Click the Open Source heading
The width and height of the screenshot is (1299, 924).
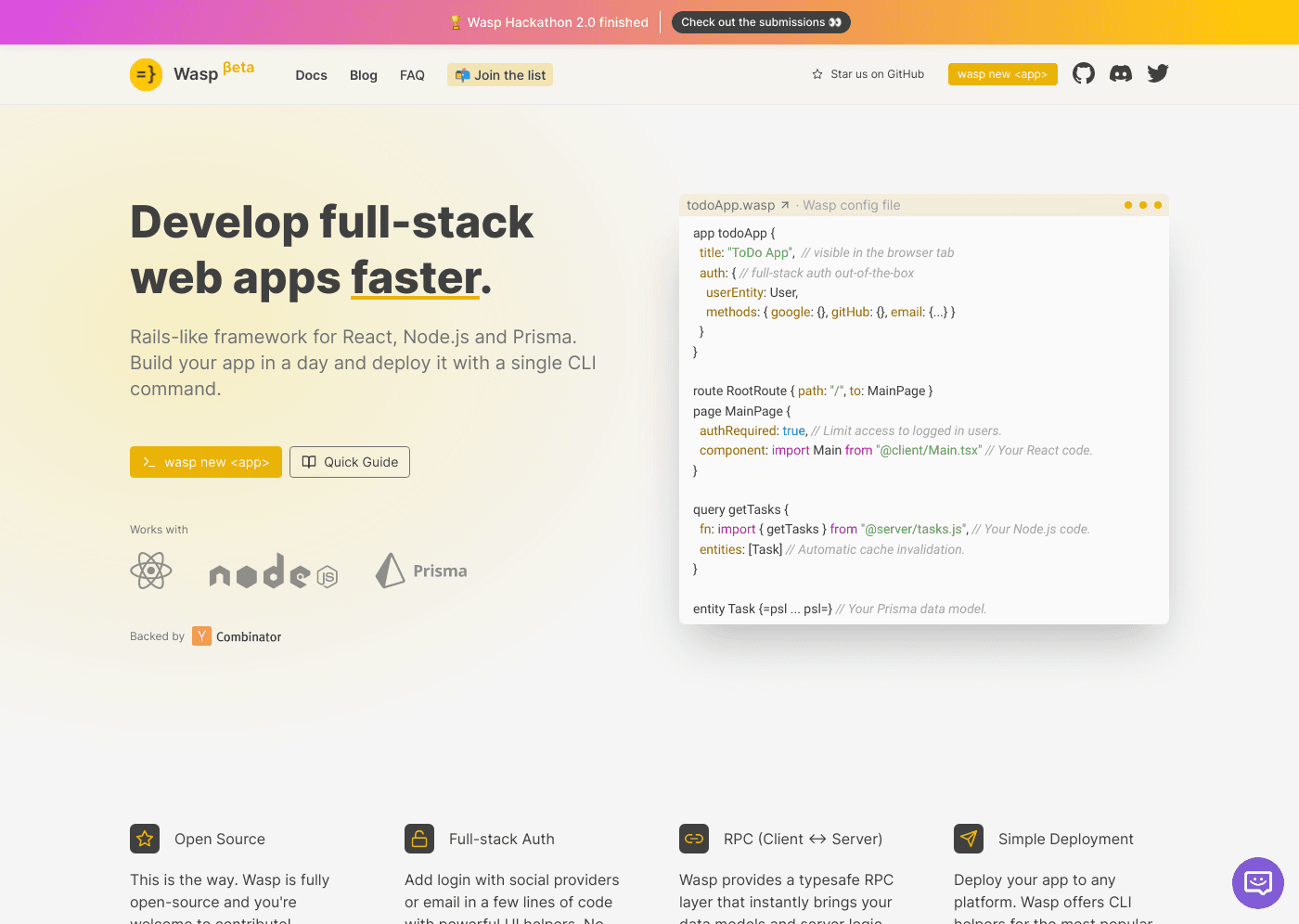click(220, 839)
